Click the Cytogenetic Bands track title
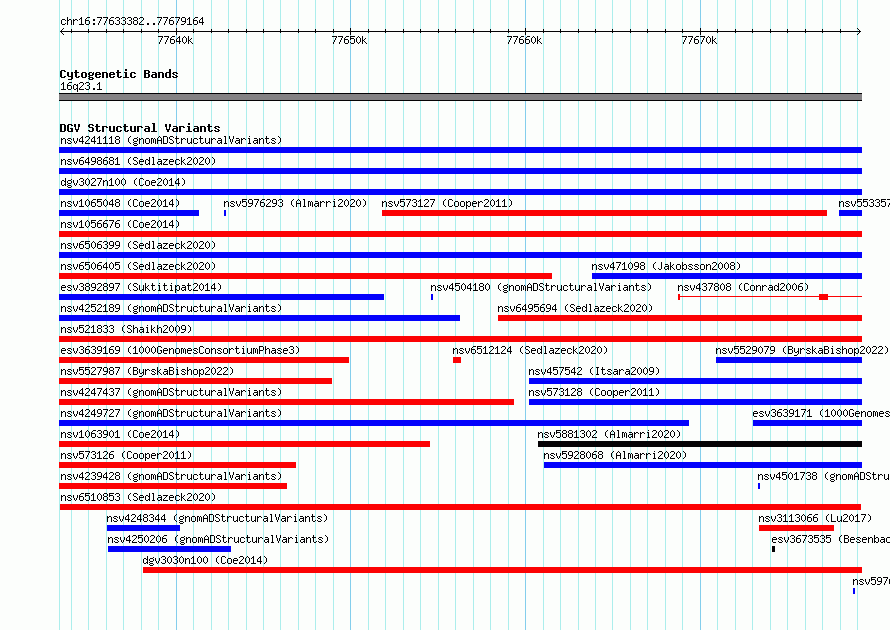 pos(119,74)
